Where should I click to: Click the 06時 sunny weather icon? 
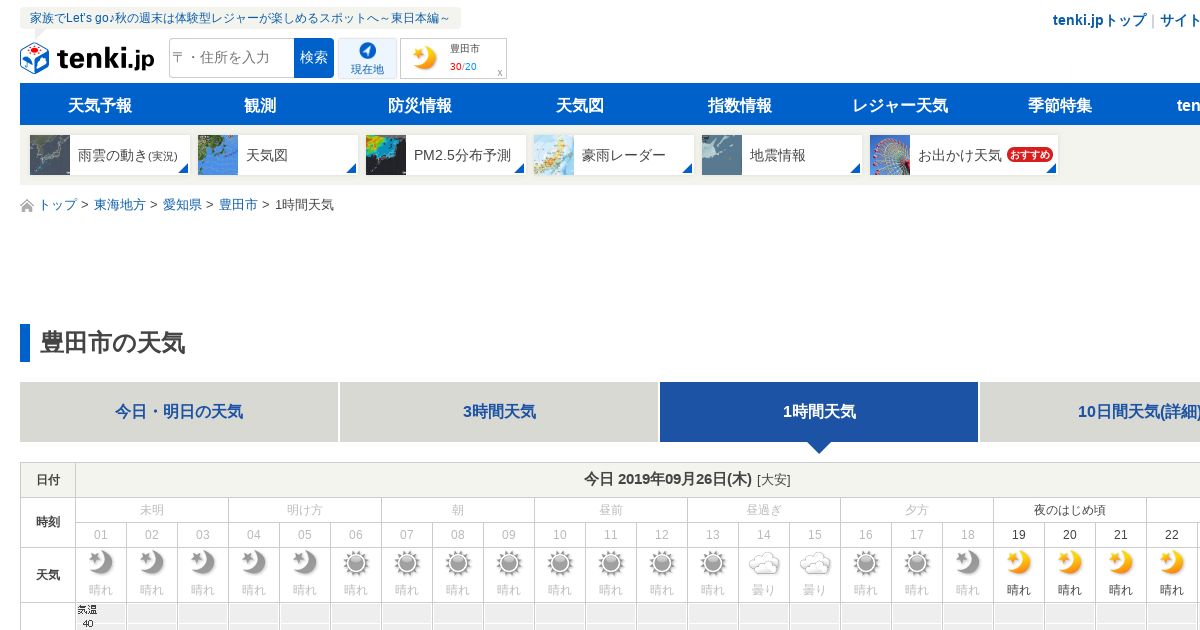(x=356, y=563)
